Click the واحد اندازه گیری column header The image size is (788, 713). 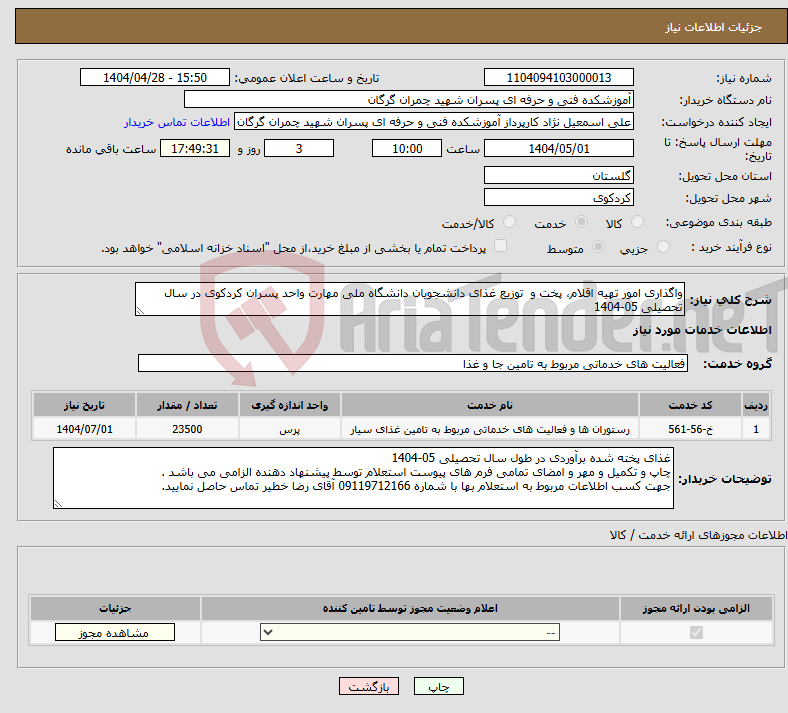click(x=290, y=405)
